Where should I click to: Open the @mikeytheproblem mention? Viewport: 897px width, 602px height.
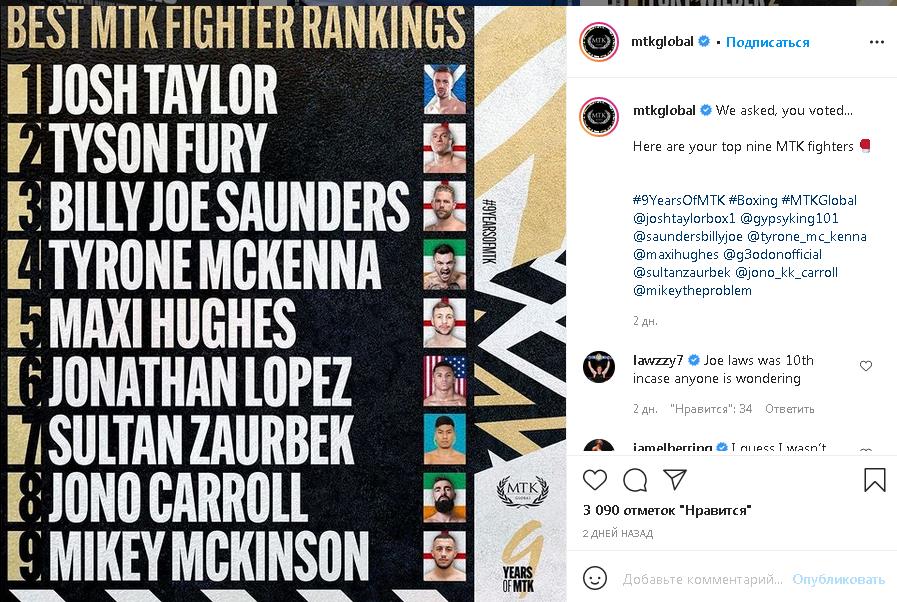[692, 290]
